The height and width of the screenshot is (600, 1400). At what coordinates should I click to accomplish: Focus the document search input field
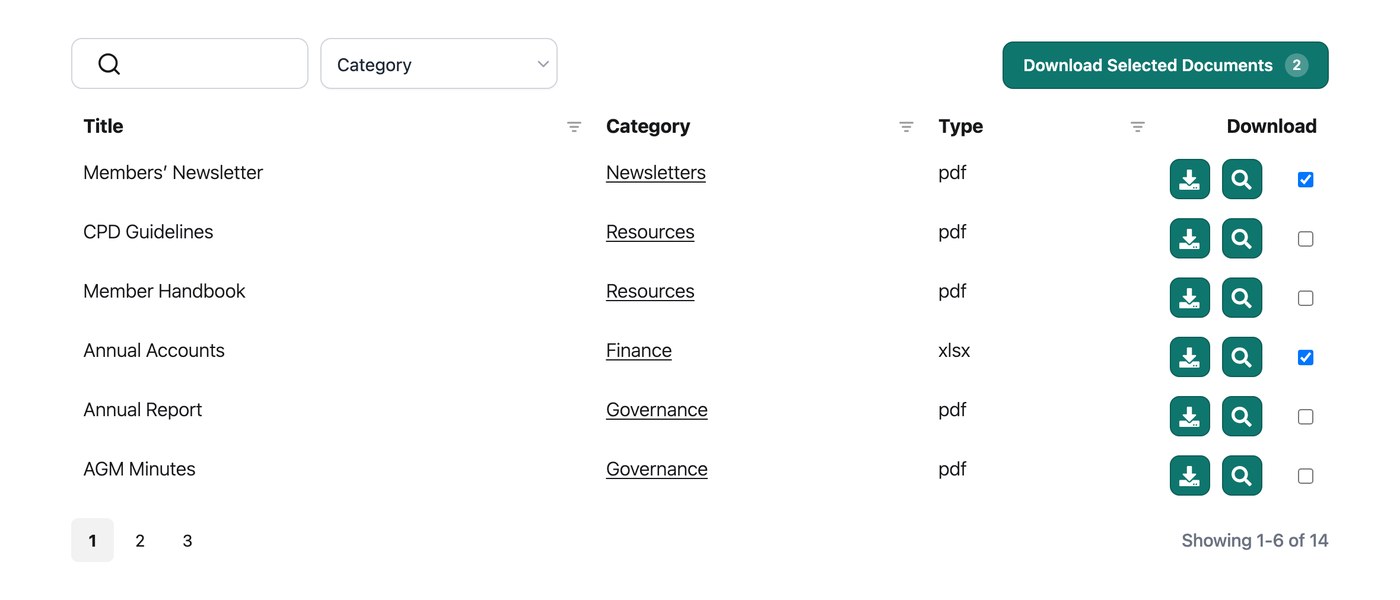[190, 64]
